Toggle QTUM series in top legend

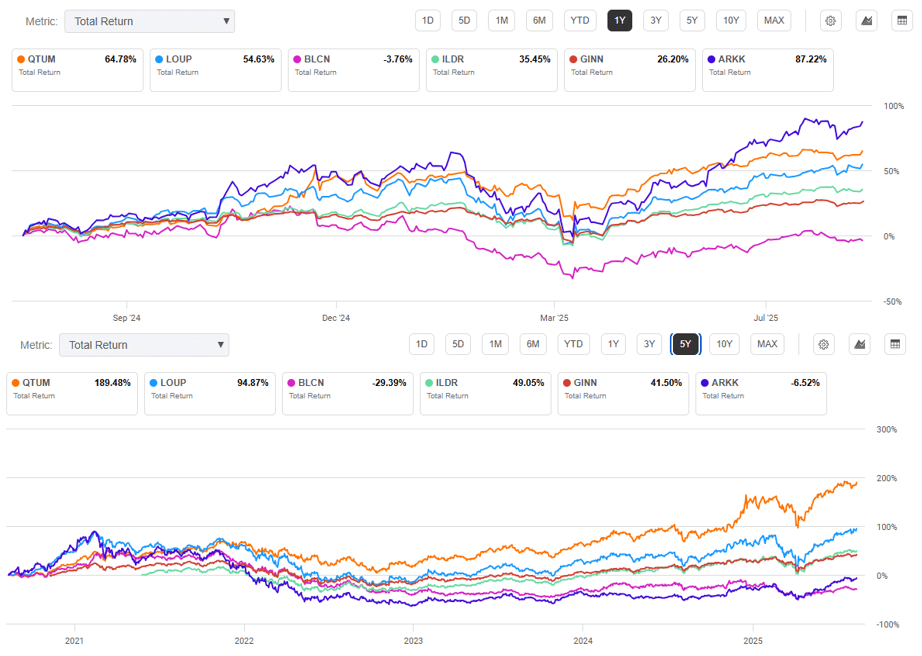coord(78,70)
